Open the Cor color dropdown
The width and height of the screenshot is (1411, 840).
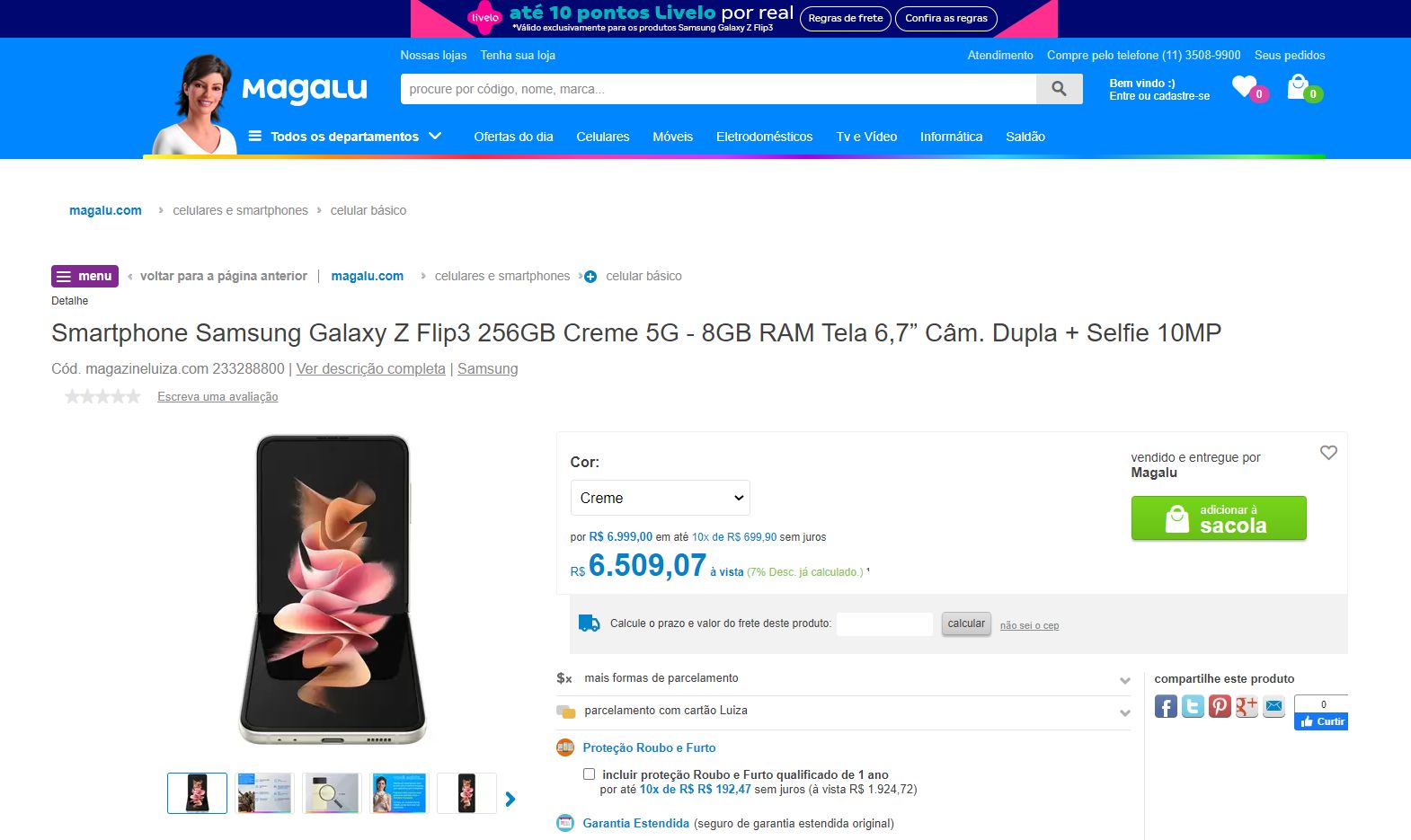[x=661, y=498]
